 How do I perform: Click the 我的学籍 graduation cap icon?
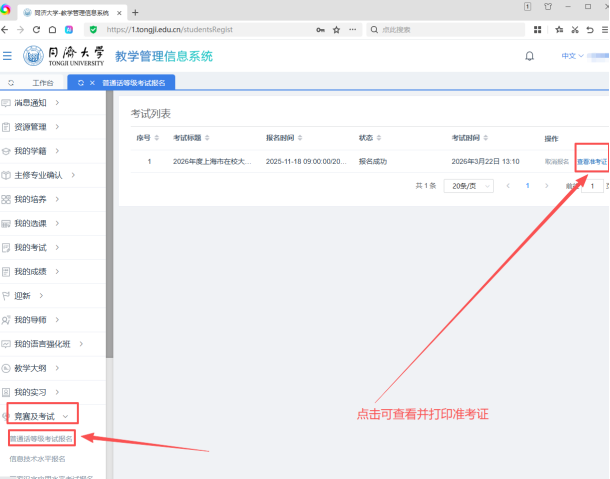click(6, 151)
